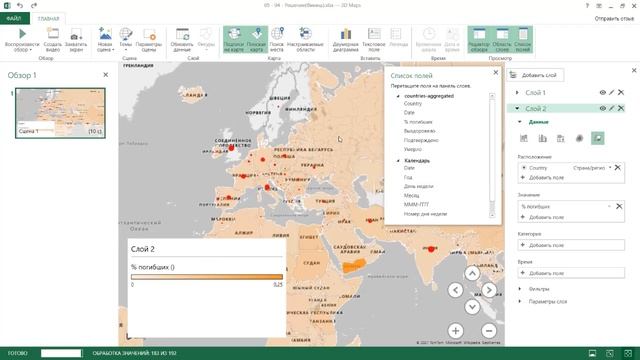Image resolution: width=640 pixels, height=360 pixels.
Task: Refresh data with Обновить данные
Action: [x=182, y=40]
